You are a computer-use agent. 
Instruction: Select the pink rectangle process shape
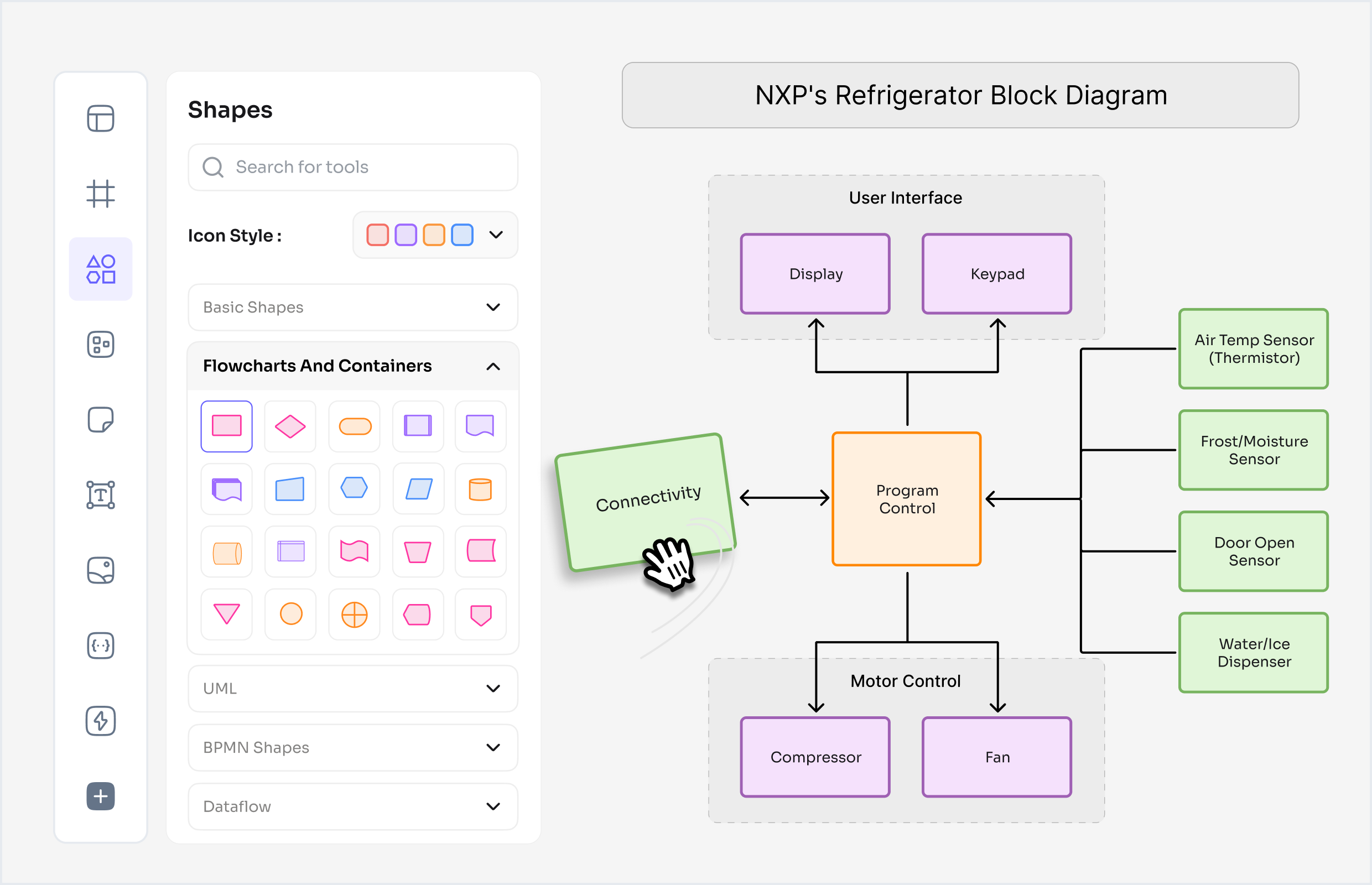226,426
